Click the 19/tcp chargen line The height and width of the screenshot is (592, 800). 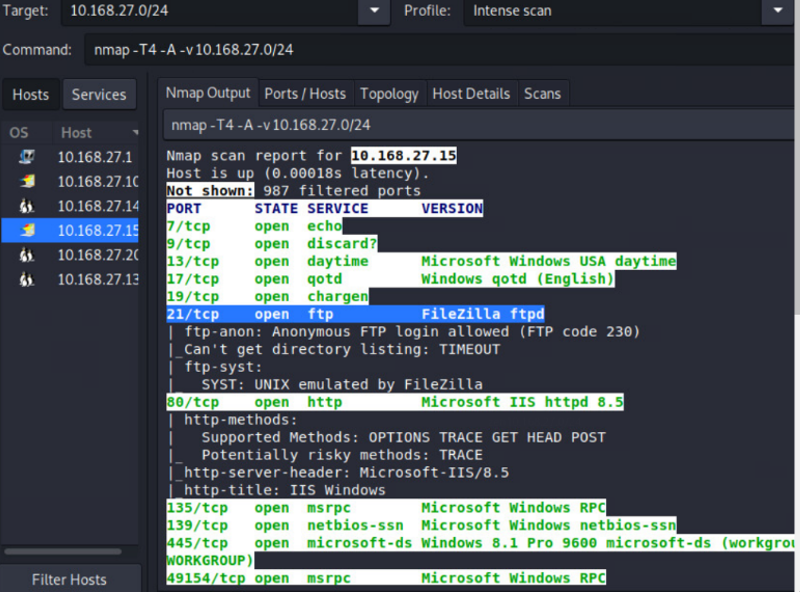click(267, 297)
